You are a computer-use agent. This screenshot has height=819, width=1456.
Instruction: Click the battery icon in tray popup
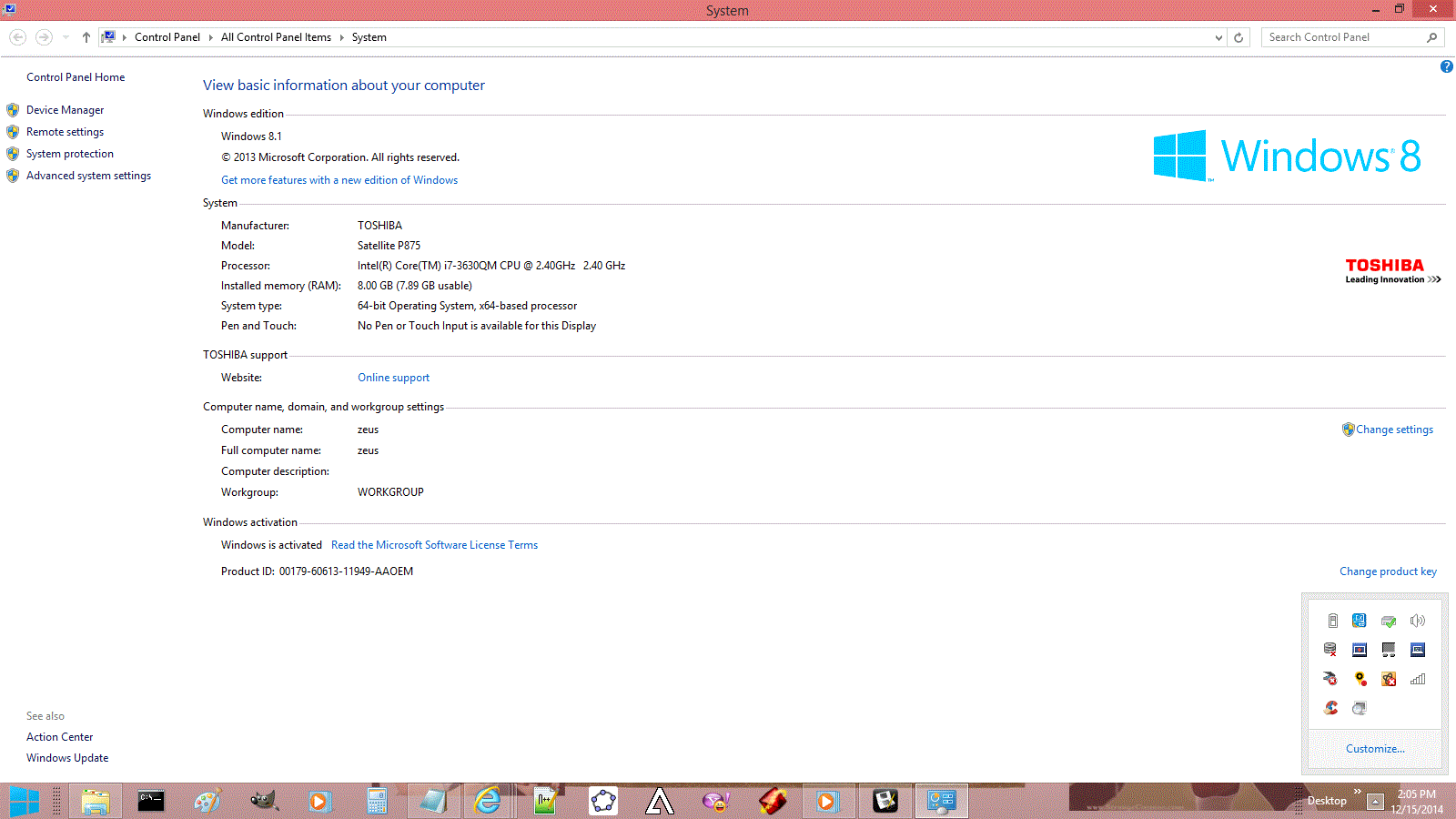coord(1332,621)
